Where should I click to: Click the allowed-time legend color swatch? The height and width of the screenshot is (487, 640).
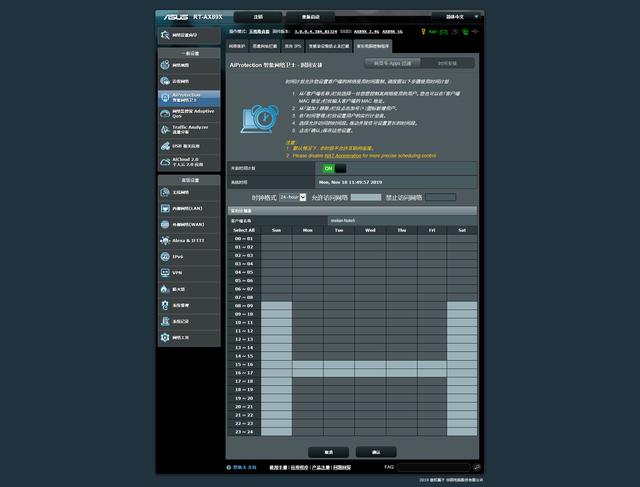(366, 197)
